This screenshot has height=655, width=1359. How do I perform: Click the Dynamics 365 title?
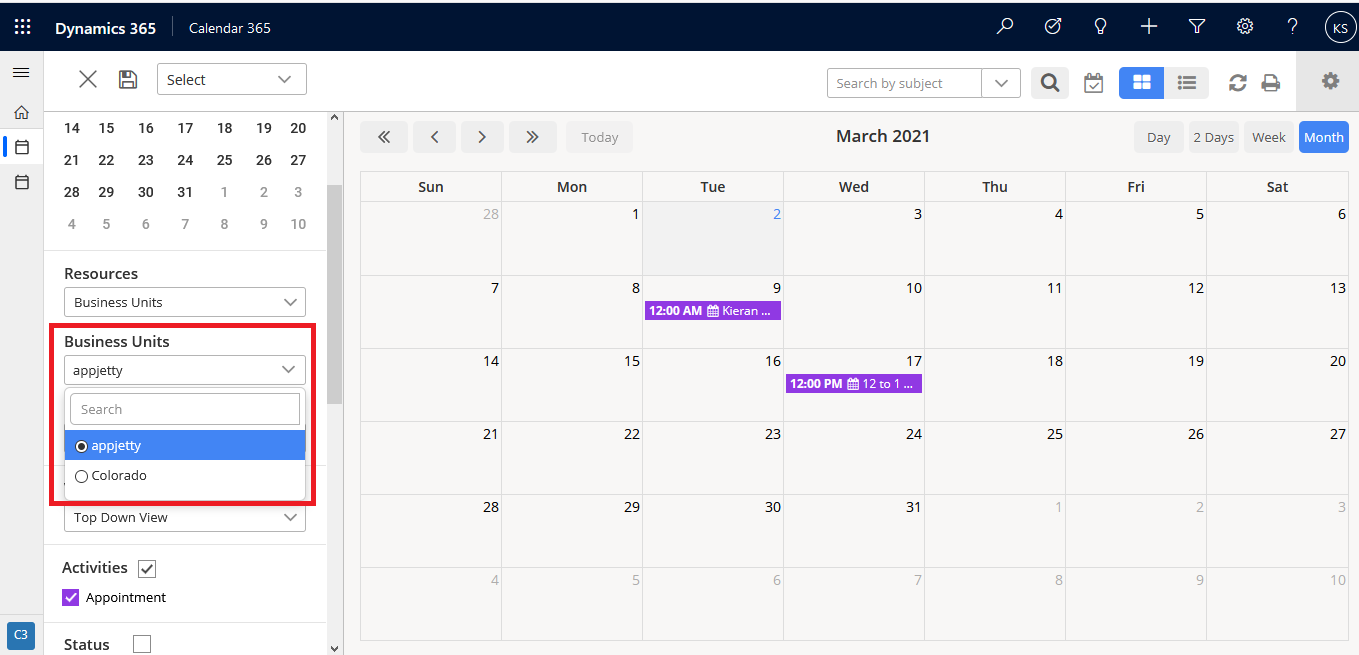[105, 28]
